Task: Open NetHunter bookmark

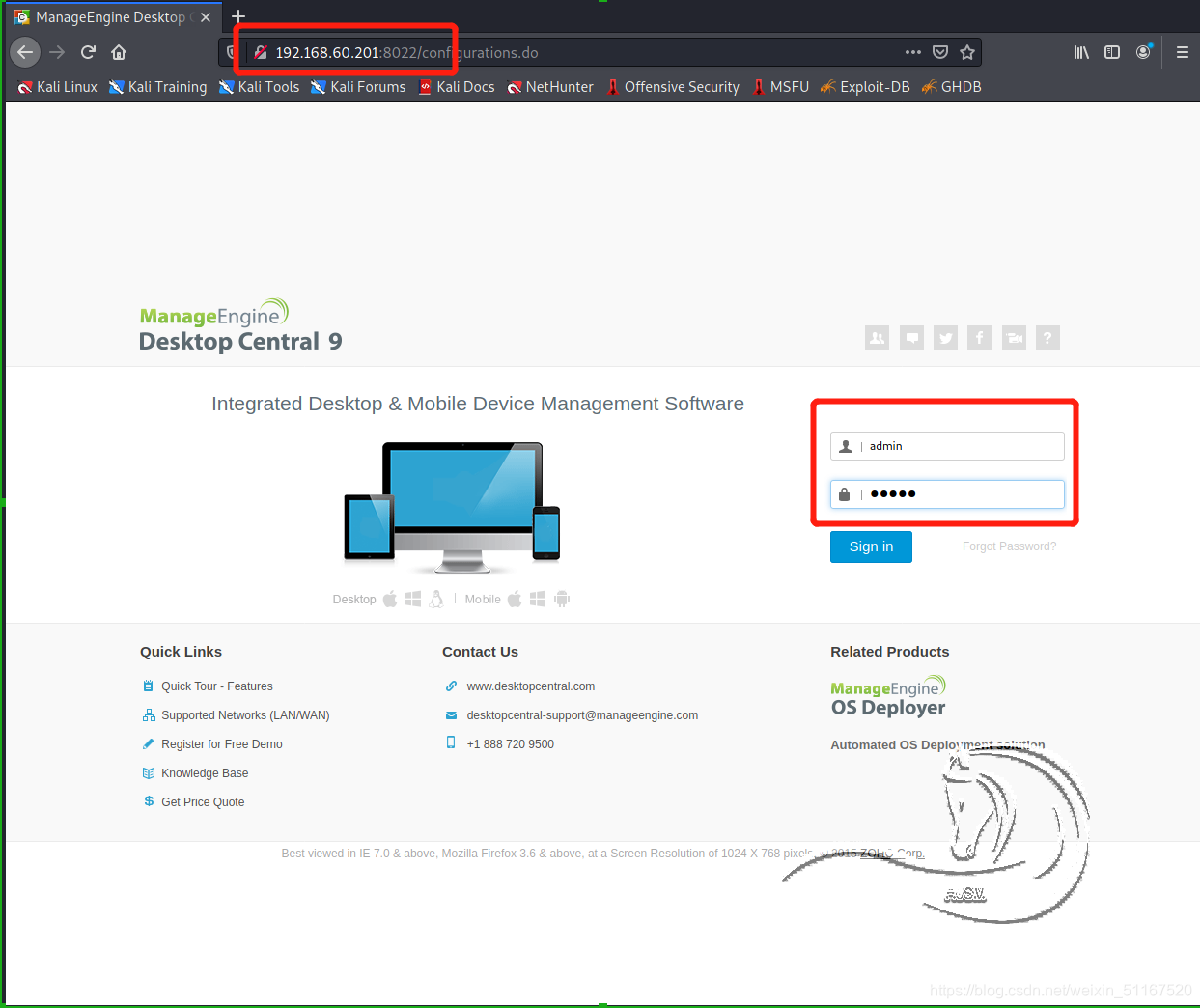Action: click(550, 87)
